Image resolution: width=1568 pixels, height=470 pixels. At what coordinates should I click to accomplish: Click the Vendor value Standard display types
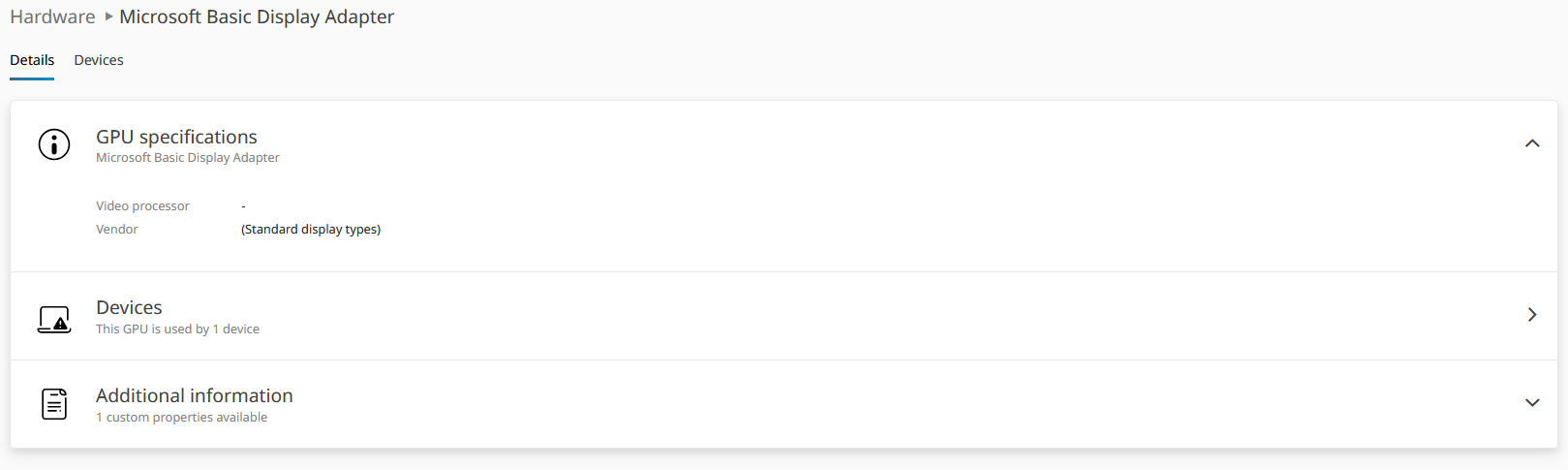(311, 230)
